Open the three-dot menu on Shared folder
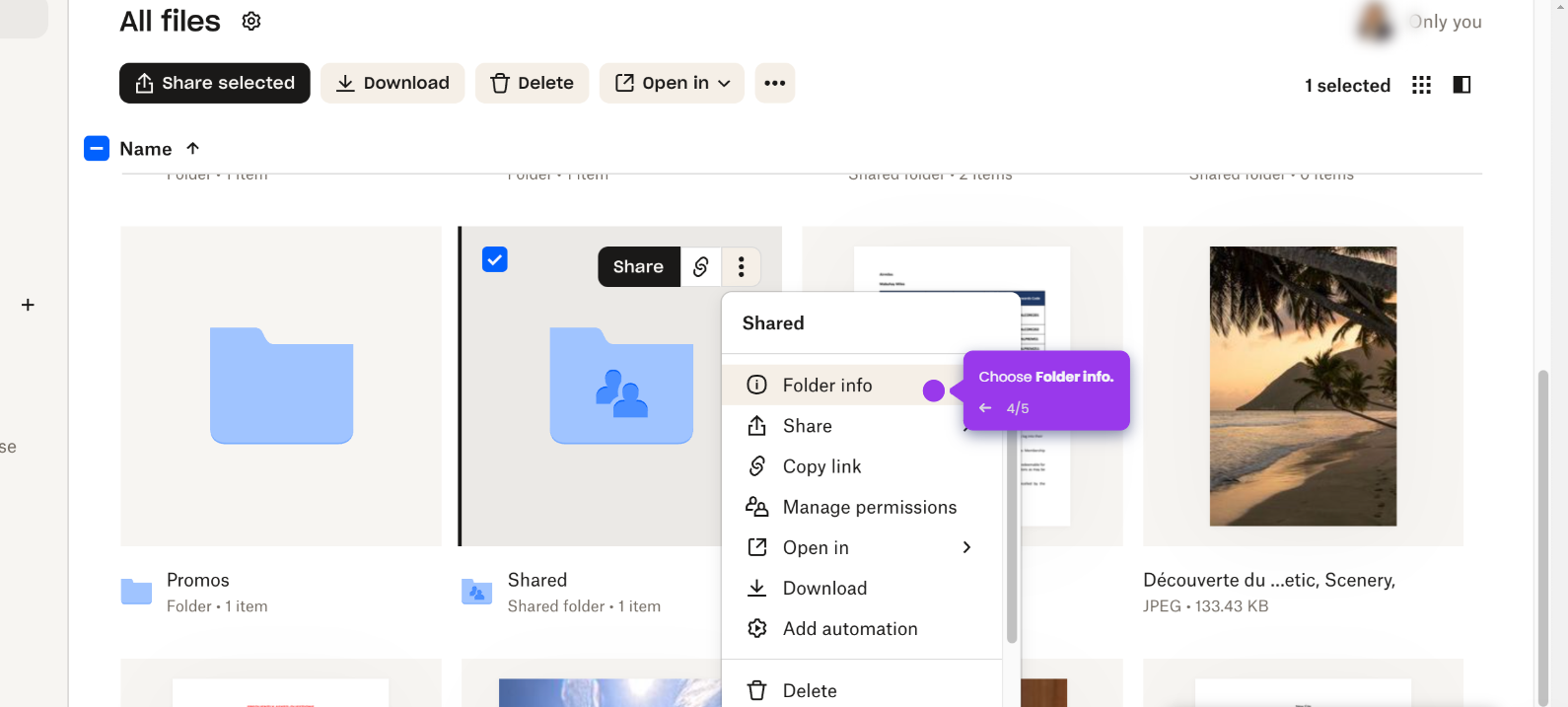The image size is (1568, 707). tap(742, 266)
